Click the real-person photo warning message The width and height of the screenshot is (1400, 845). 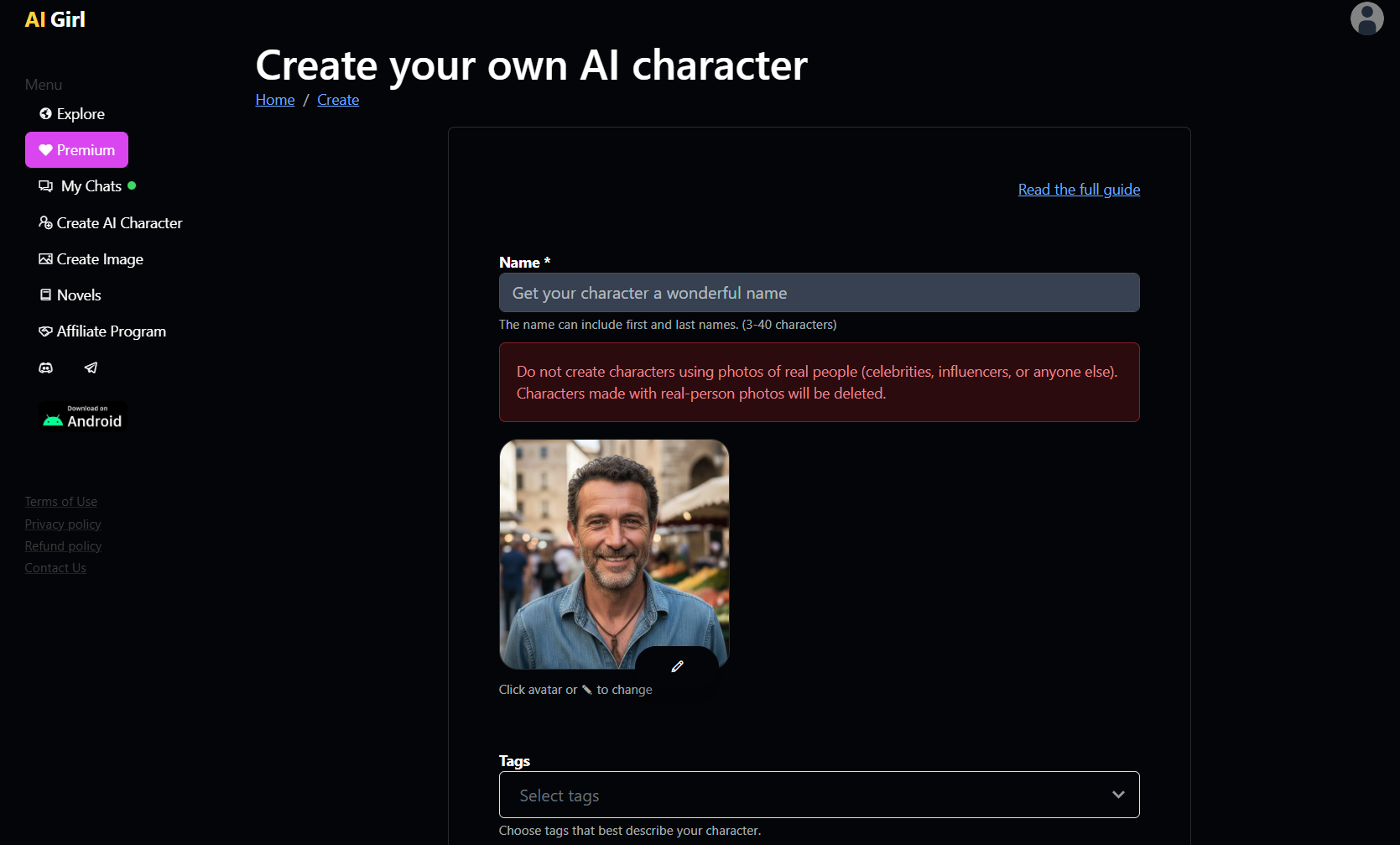click(x=820, y=383)
